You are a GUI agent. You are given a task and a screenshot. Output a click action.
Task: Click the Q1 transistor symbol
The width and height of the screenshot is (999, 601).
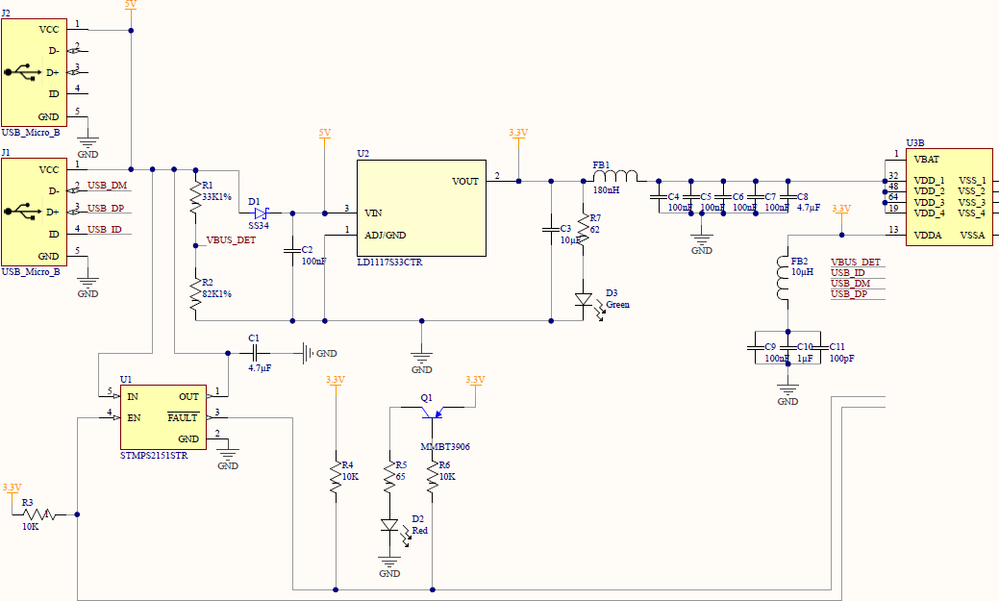[433, 412]
